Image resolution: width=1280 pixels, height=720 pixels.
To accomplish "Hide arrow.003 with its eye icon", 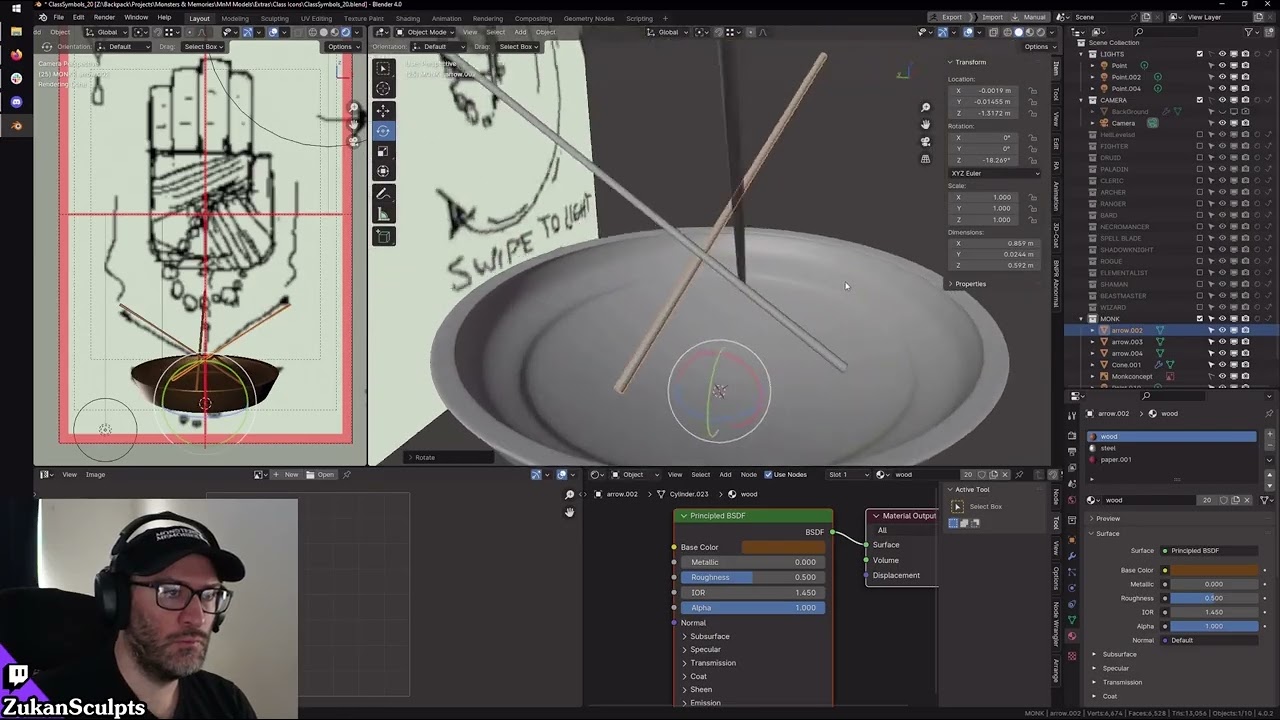I will (x=1222, y=342).
